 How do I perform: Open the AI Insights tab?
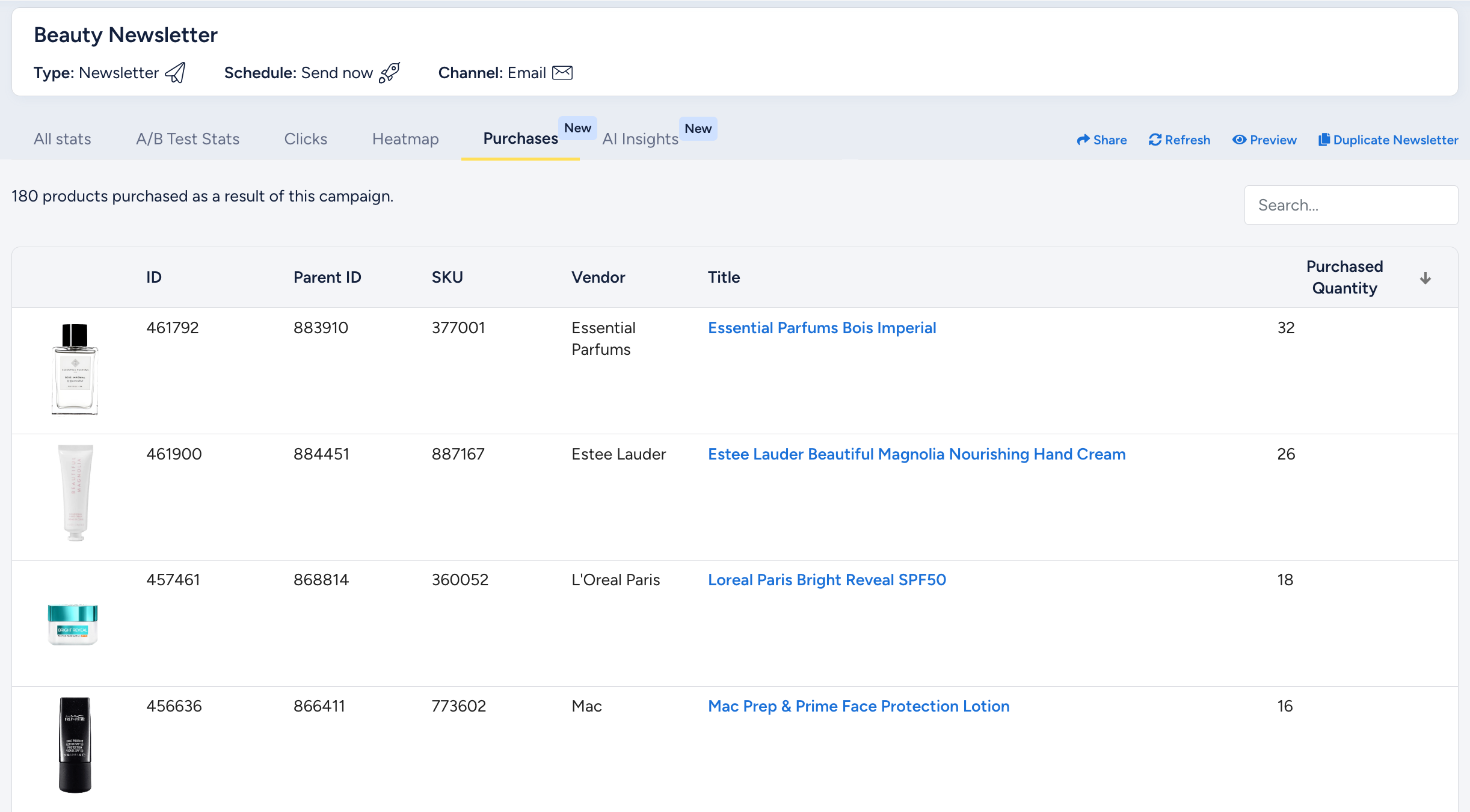(640, 139)
